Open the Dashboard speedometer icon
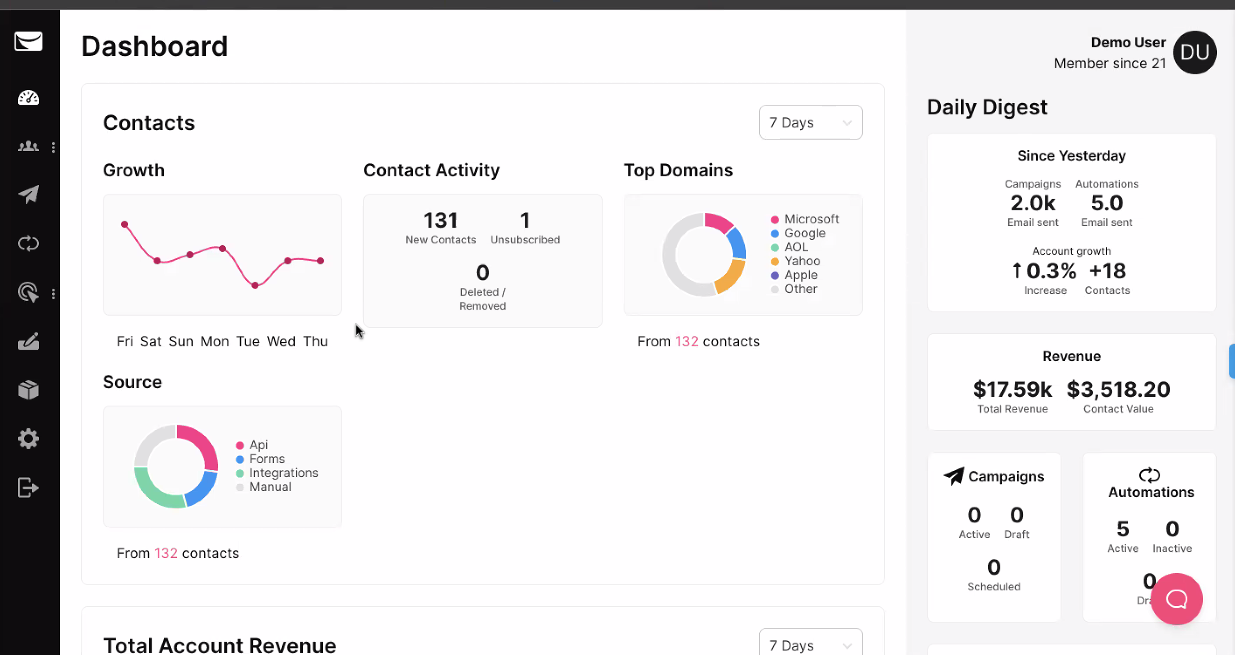The image size is (1235, 655). click(x=28, y=97)
